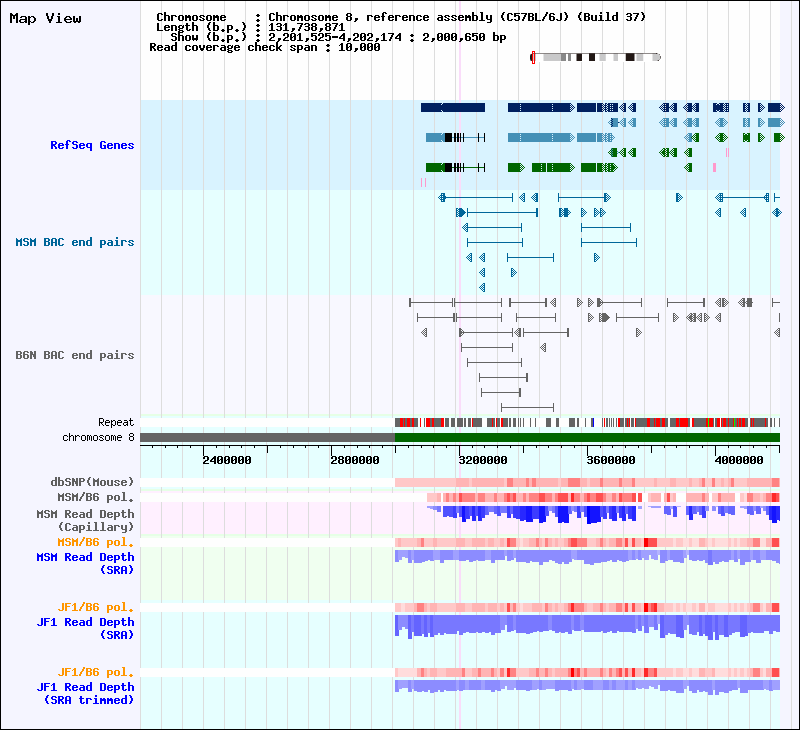Click the JF1 Read Depth (SRA) histogram
Screen dimensions: 800x730
[x=587, y=627]
